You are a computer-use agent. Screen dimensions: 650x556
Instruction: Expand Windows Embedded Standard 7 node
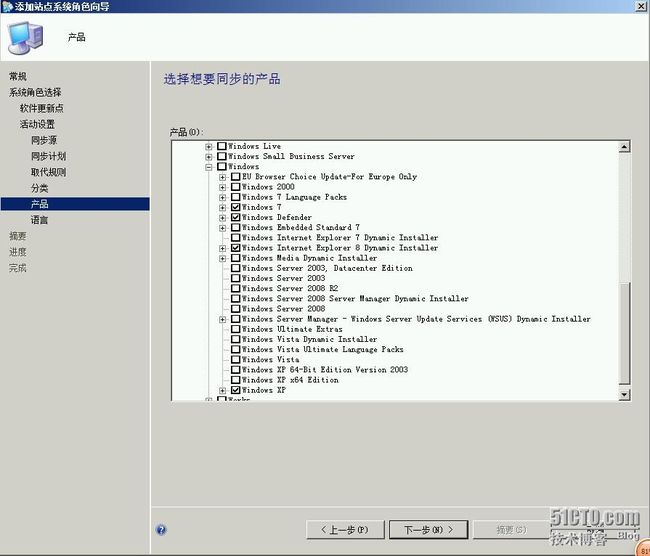click(x=223, y=228)
